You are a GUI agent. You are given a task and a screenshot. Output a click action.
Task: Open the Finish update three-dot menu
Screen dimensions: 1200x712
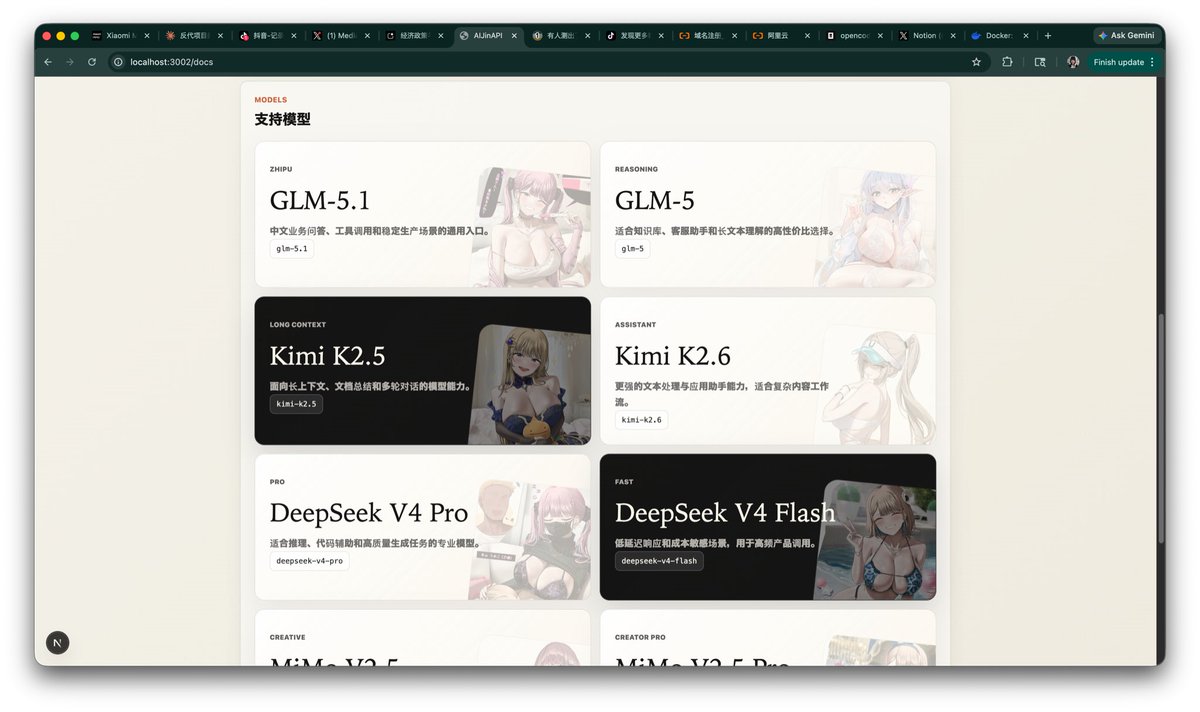1152,62
